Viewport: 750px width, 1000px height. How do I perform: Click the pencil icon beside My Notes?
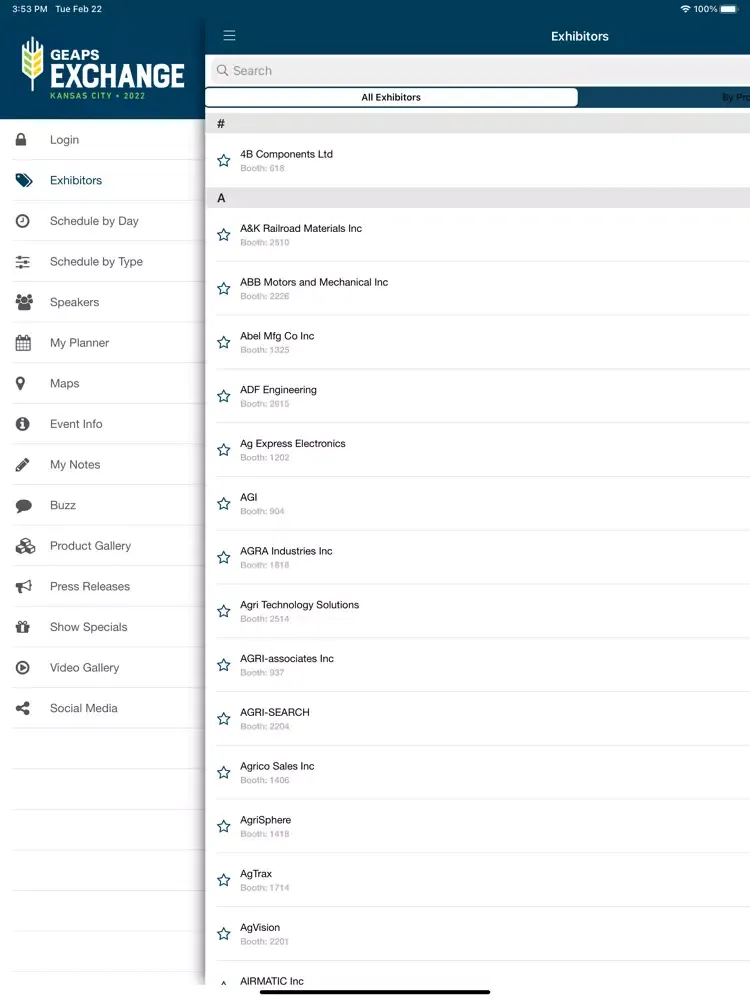tap(22, 464)
